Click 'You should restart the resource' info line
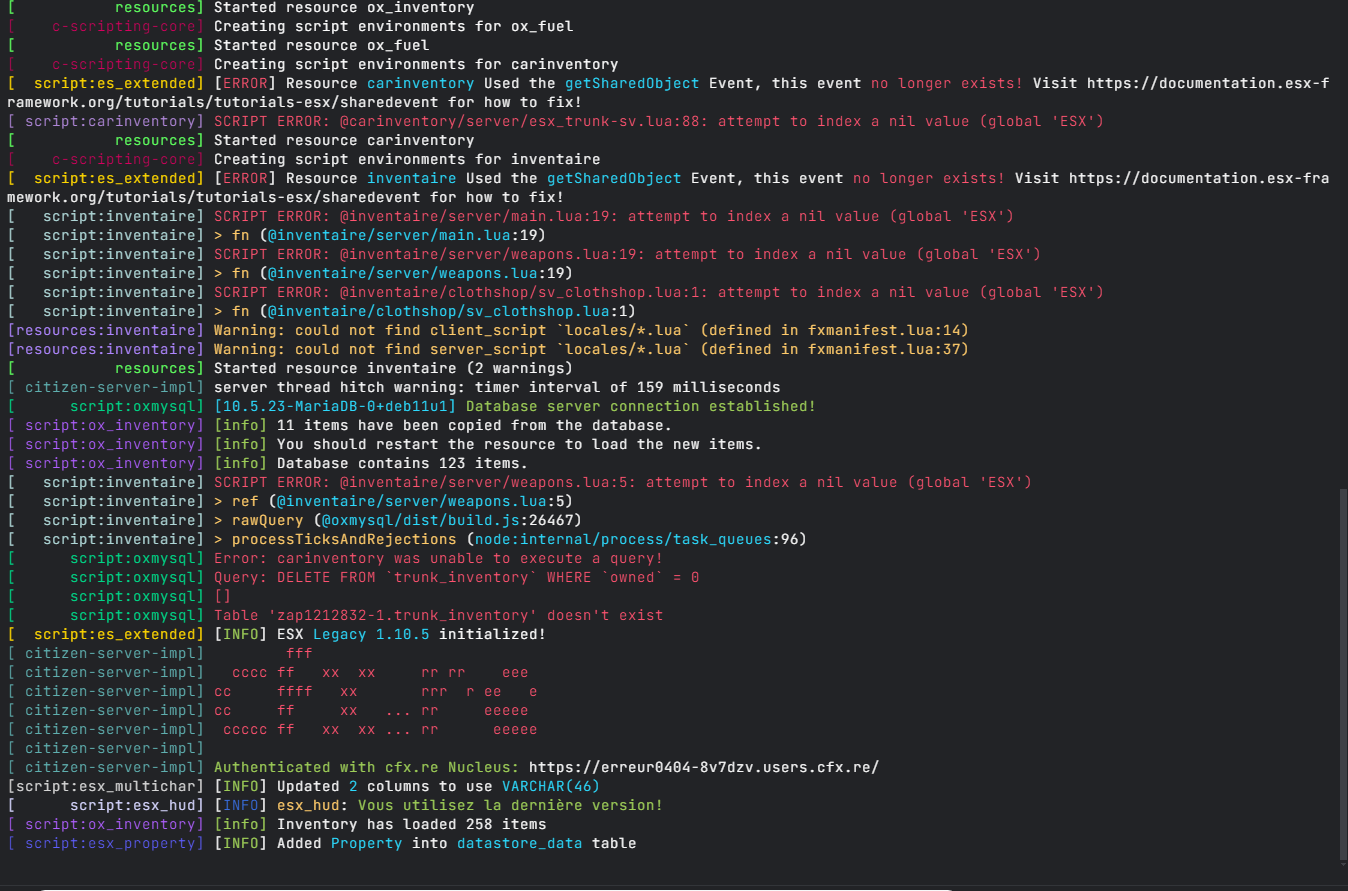The image size is (1348, 891). click(488, 444)
